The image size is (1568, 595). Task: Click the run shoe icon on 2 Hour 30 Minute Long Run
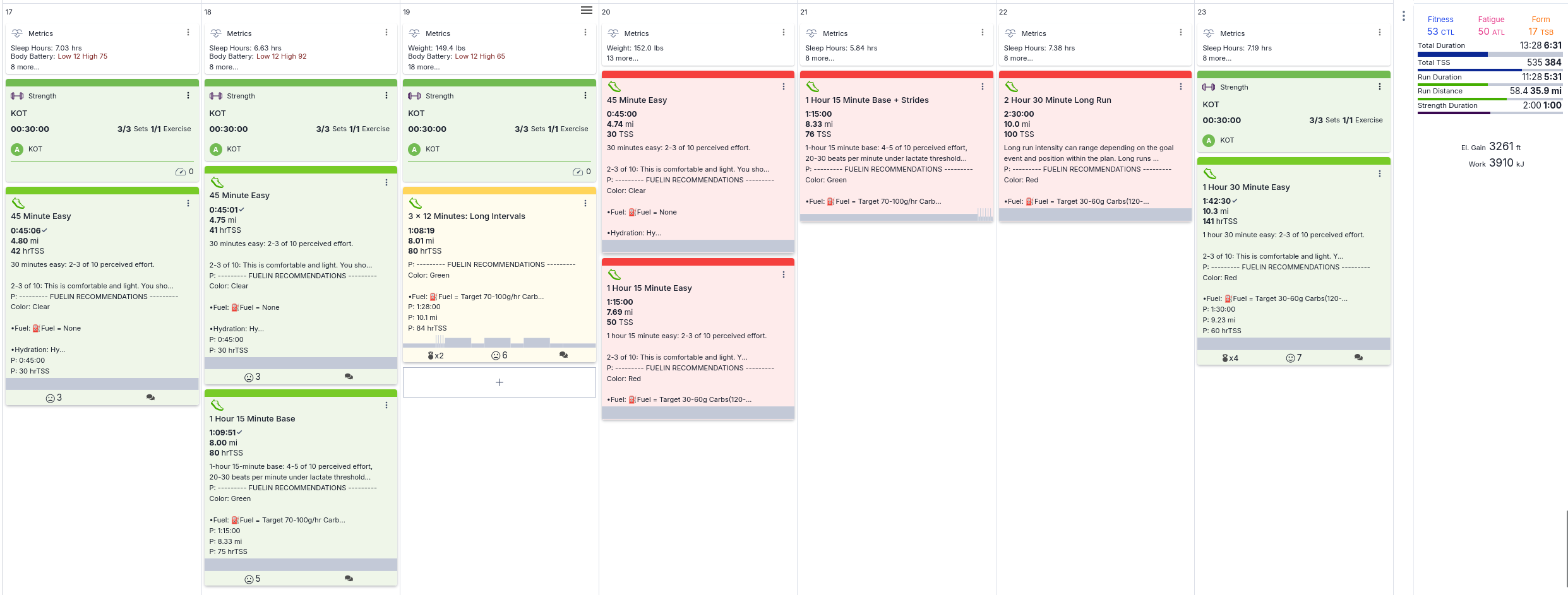[1012, 86]
